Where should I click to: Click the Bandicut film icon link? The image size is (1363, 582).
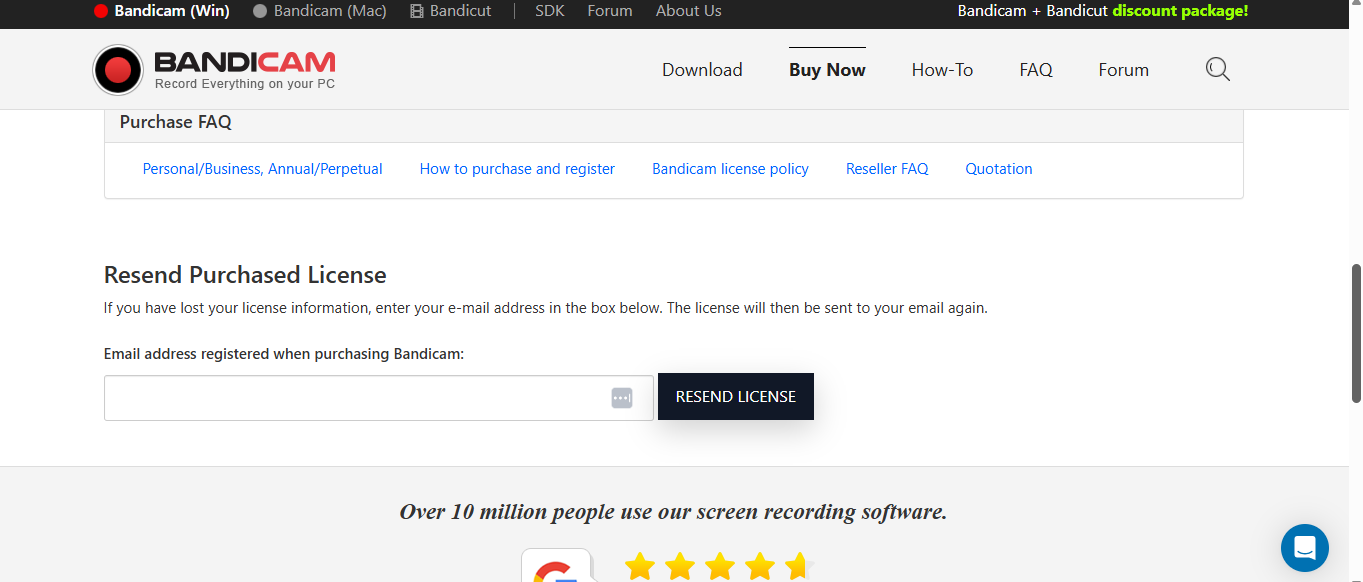(x=451, y=11)
